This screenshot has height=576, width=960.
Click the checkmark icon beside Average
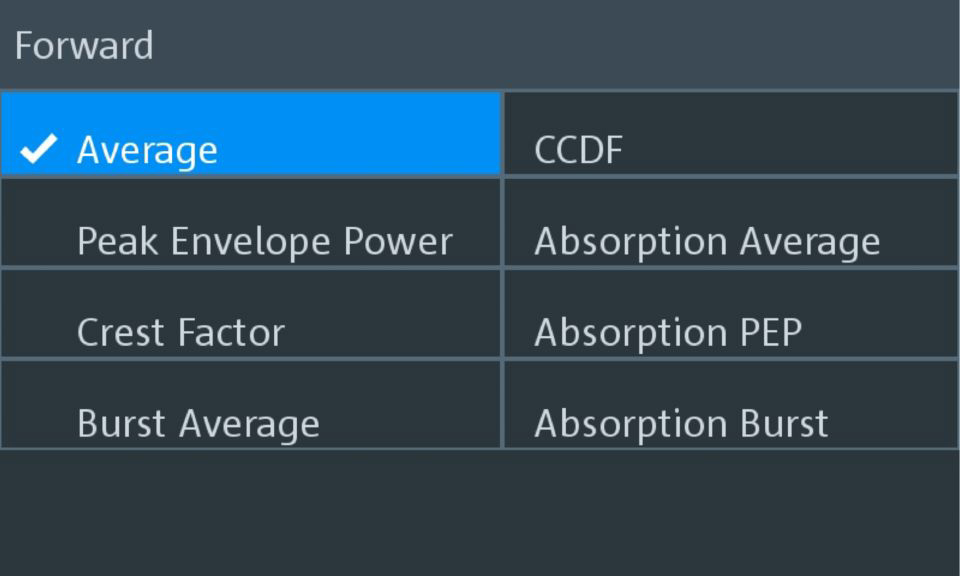39,150
